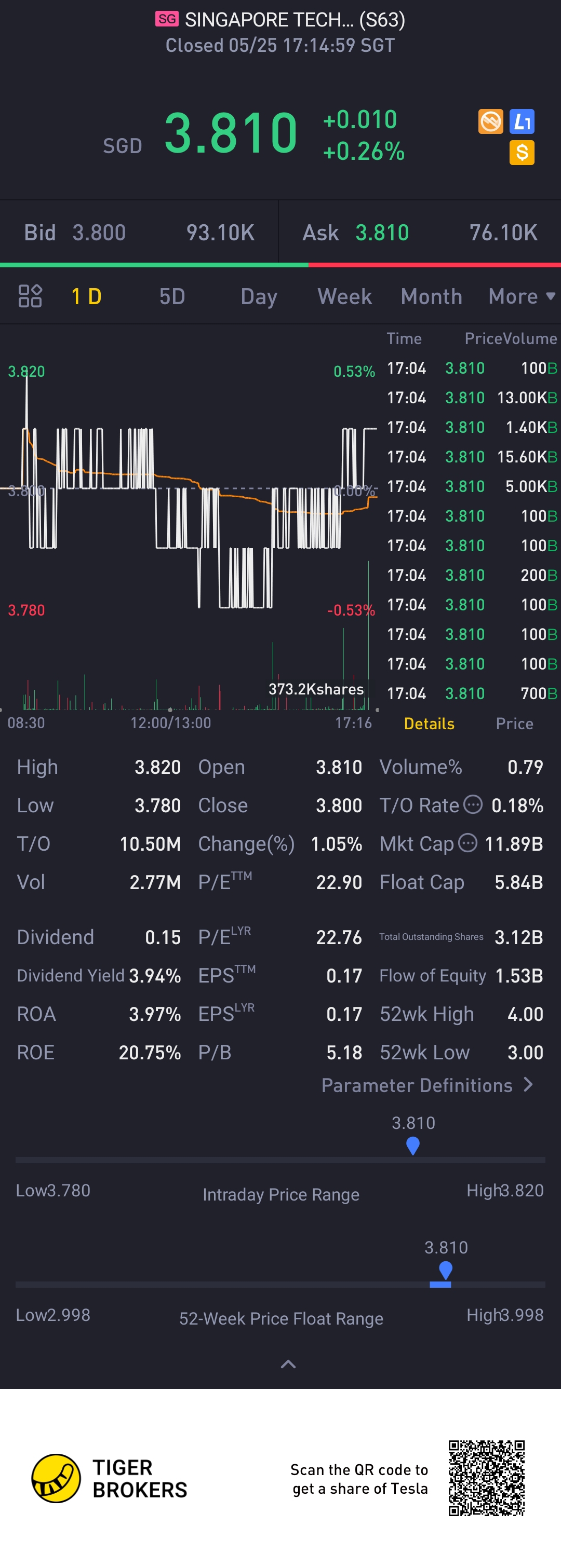Tap the +0.26% change value
This screenshot has height=1568, width=561.
(364, 152)
